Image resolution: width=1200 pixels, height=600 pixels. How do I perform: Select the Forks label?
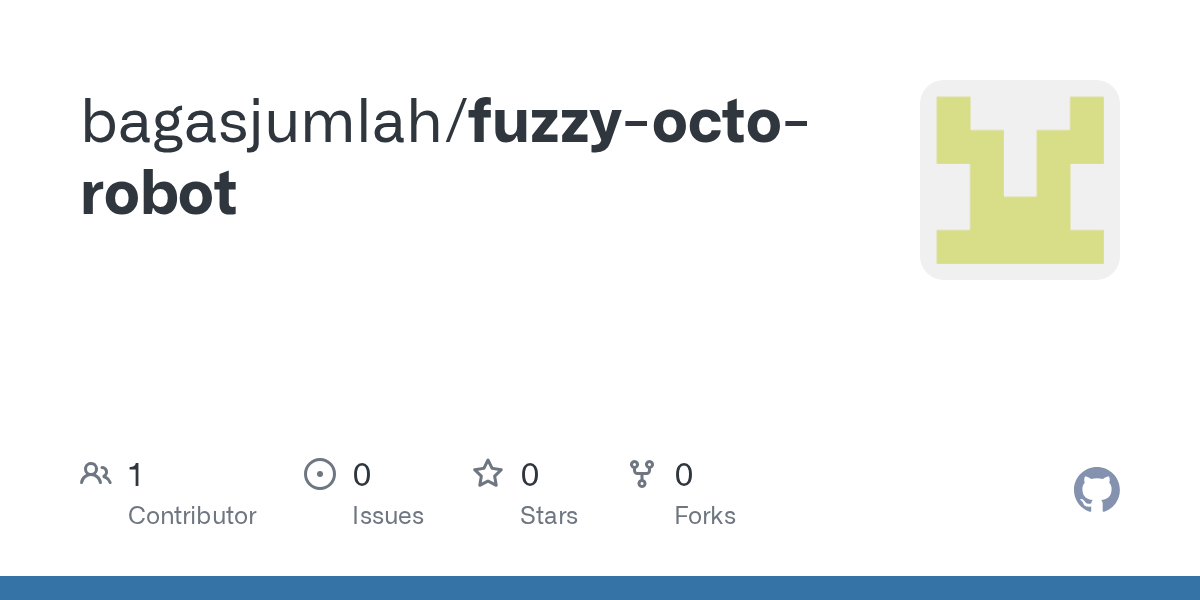(705, 516)
